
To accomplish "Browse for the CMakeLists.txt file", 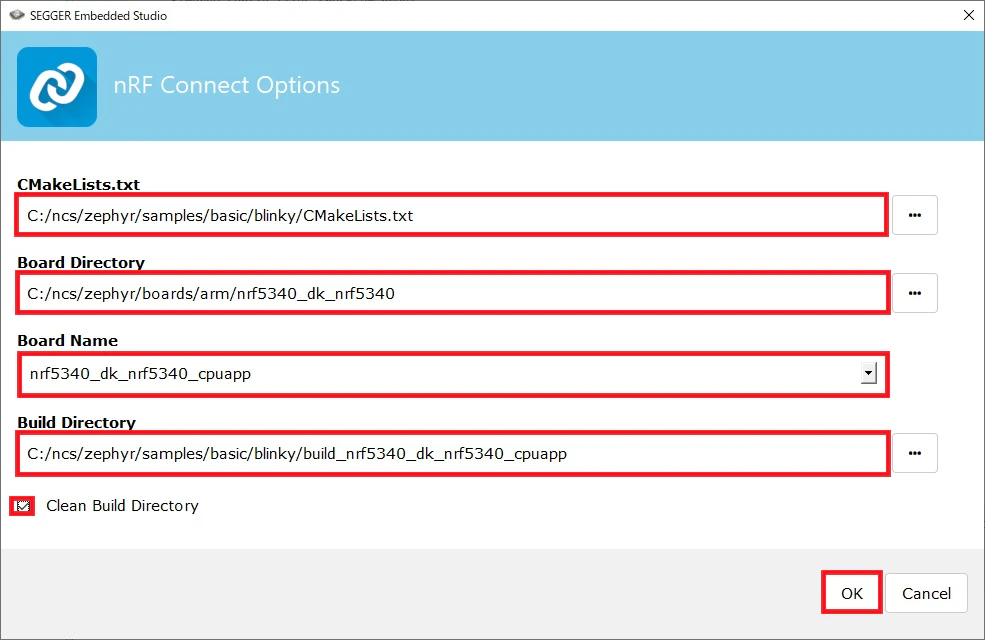I will [915, 215].
